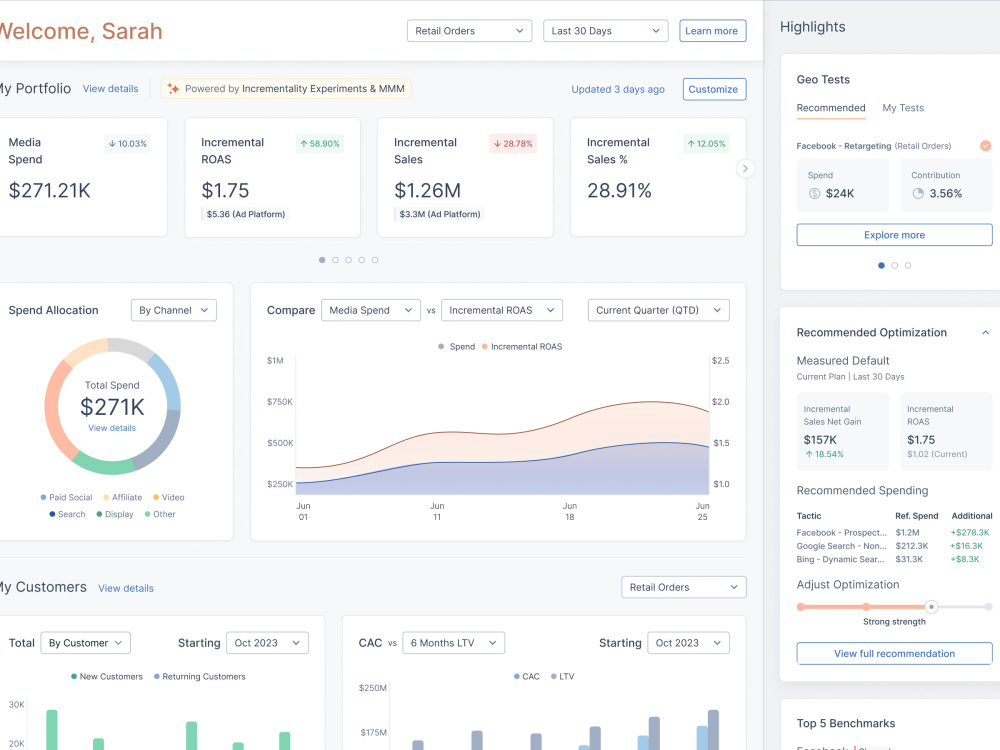Toggle Search in donut legend

click(x=67, y=514)
